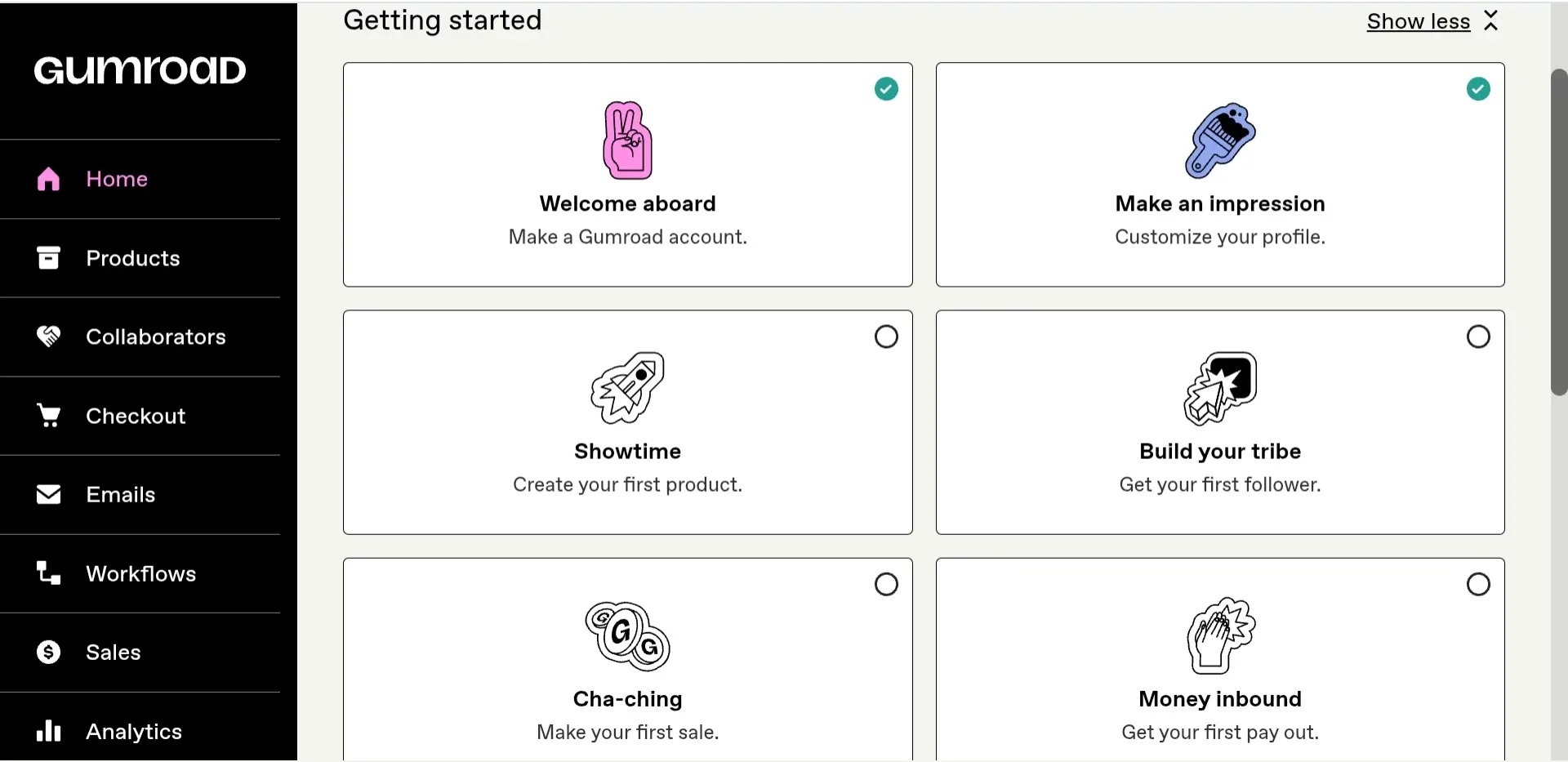This screenshot has width=1568, height=762.
Task: Open the Products archive icon
Action: (x=48, y=257)
